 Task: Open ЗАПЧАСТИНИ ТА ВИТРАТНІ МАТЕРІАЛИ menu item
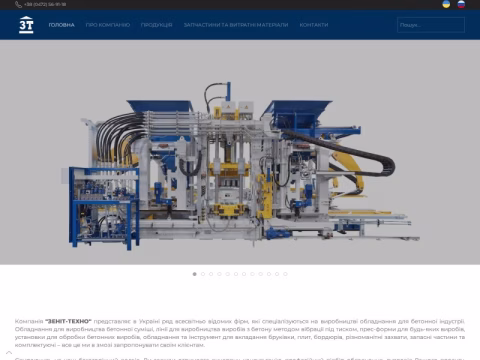(236, 25)
